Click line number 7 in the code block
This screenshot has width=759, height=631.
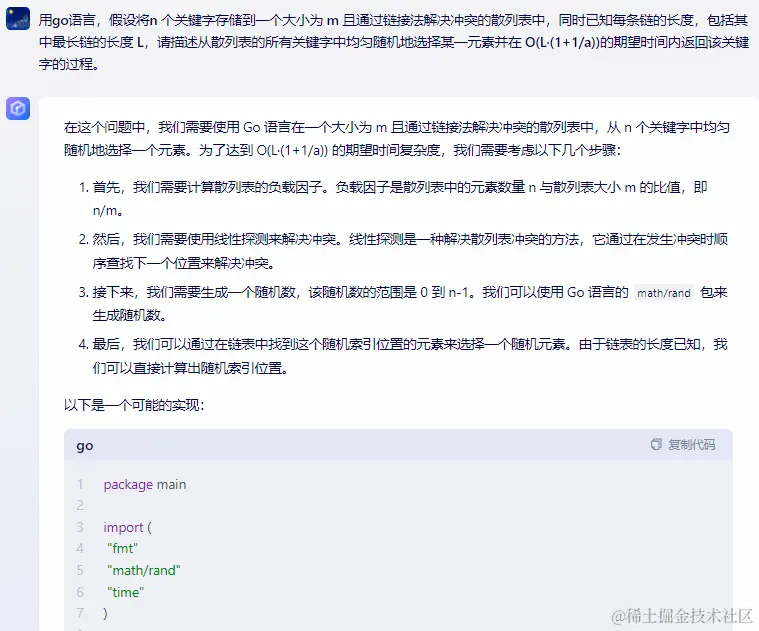(80, 613)
